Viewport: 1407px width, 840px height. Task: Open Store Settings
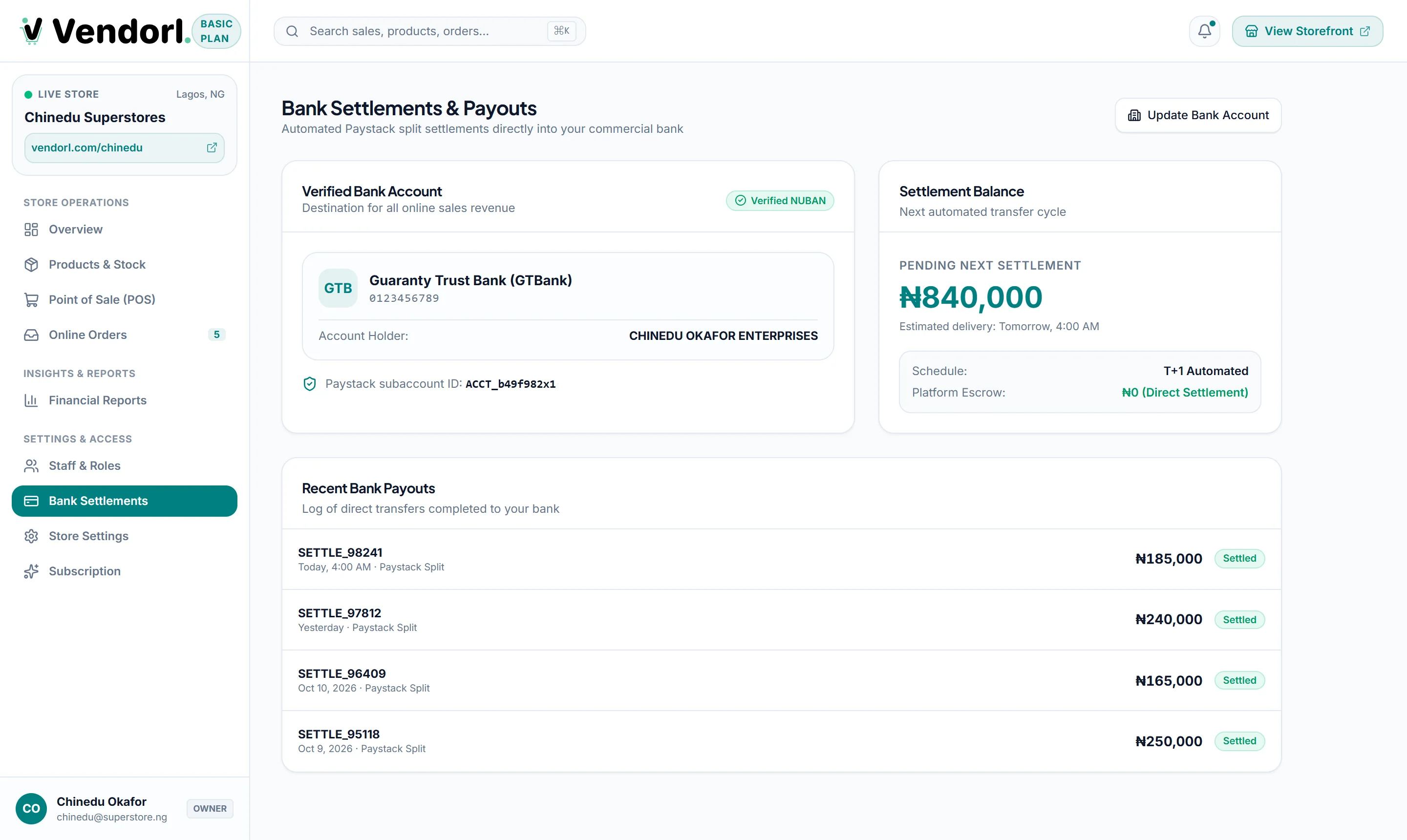click(125, 536)
